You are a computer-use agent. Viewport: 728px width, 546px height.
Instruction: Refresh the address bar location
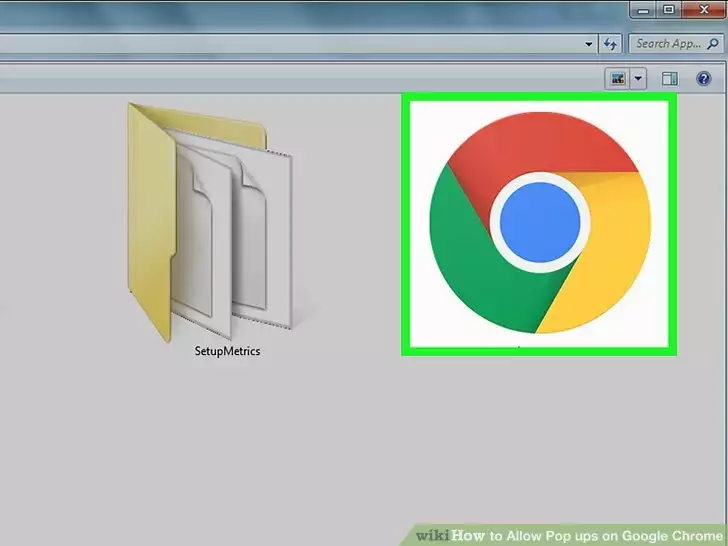(612, 44)
